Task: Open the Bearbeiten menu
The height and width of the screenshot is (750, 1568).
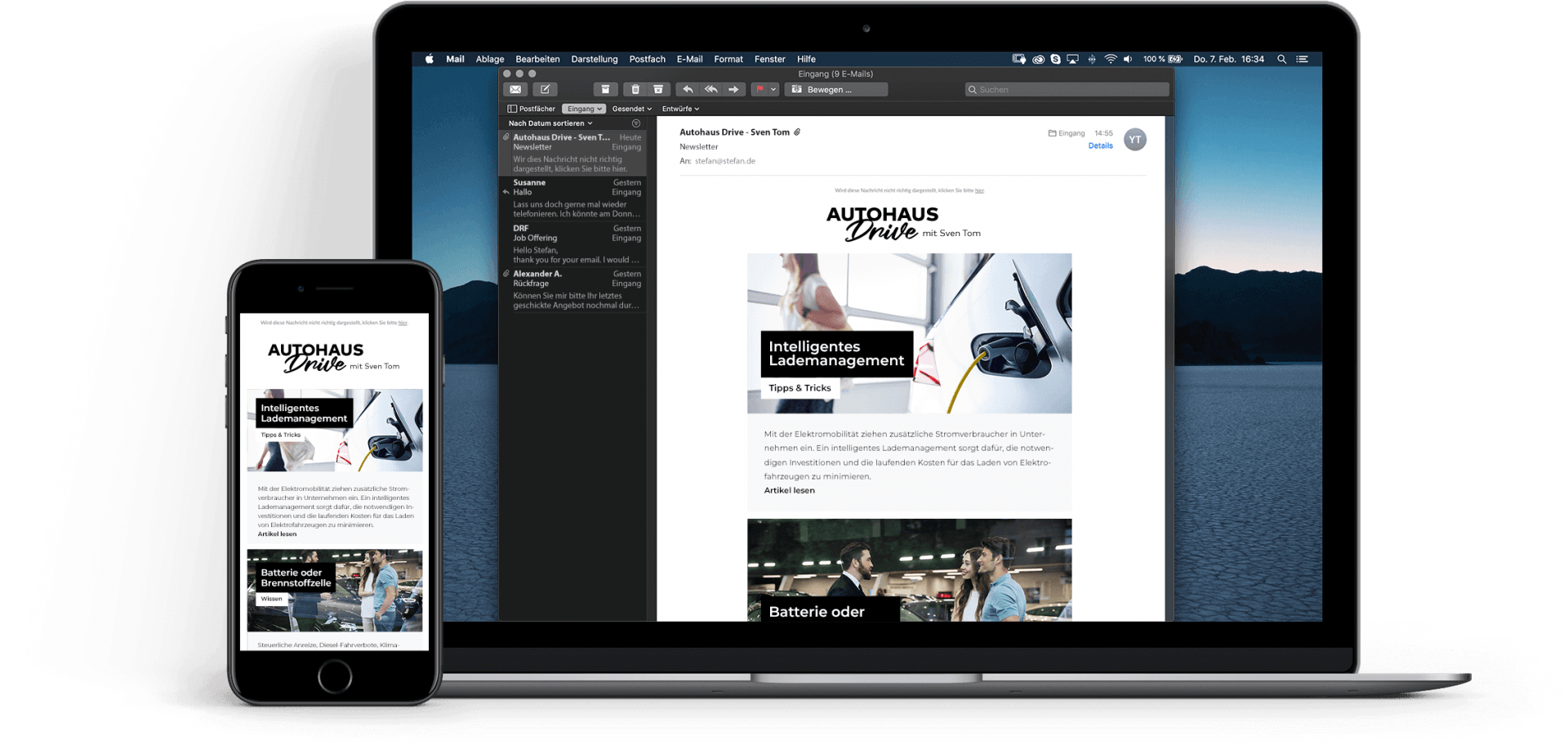Action: pyautogui.click(x=537, y=60)
